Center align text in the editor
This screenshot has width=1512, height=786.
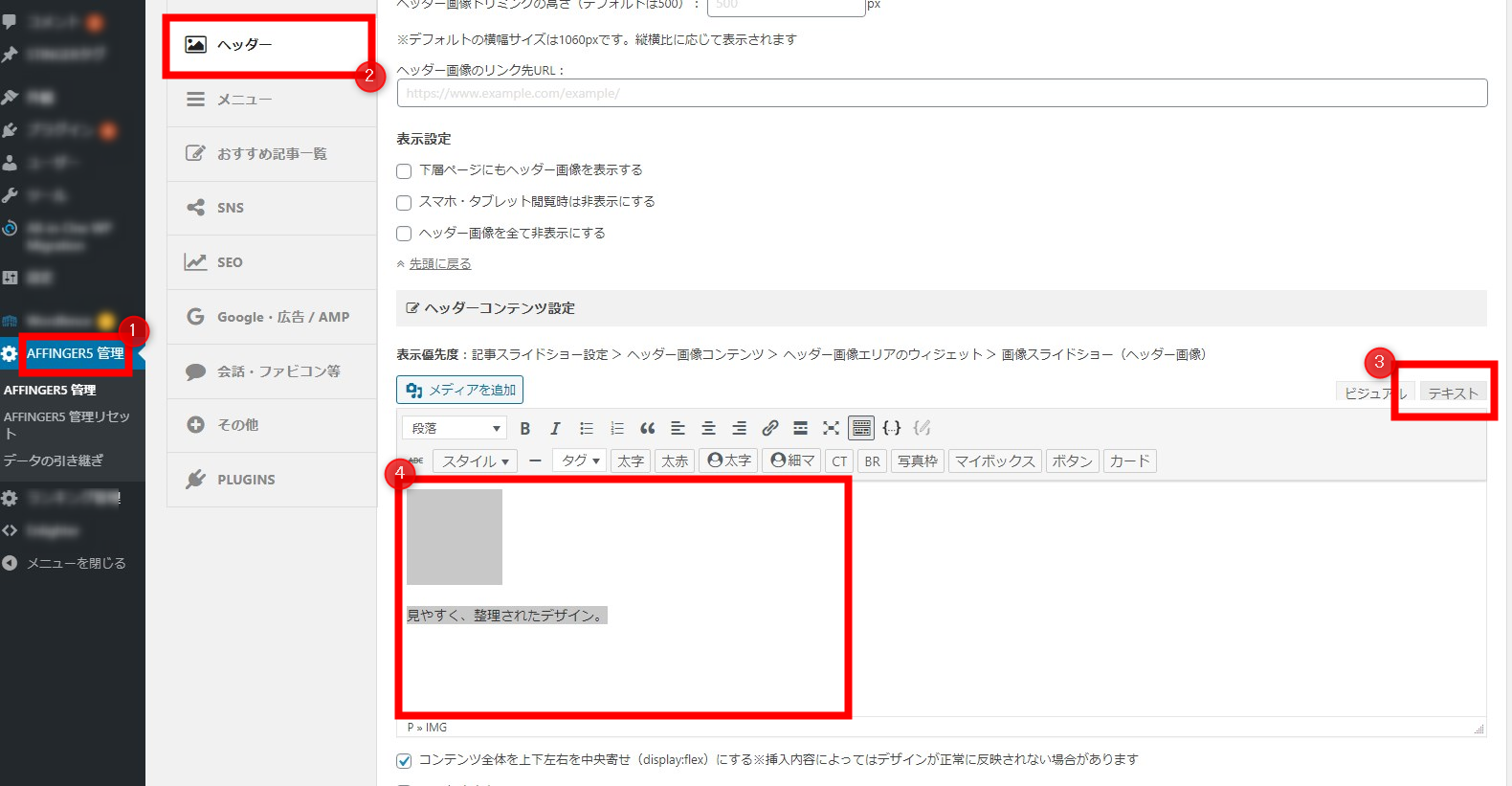709,428
